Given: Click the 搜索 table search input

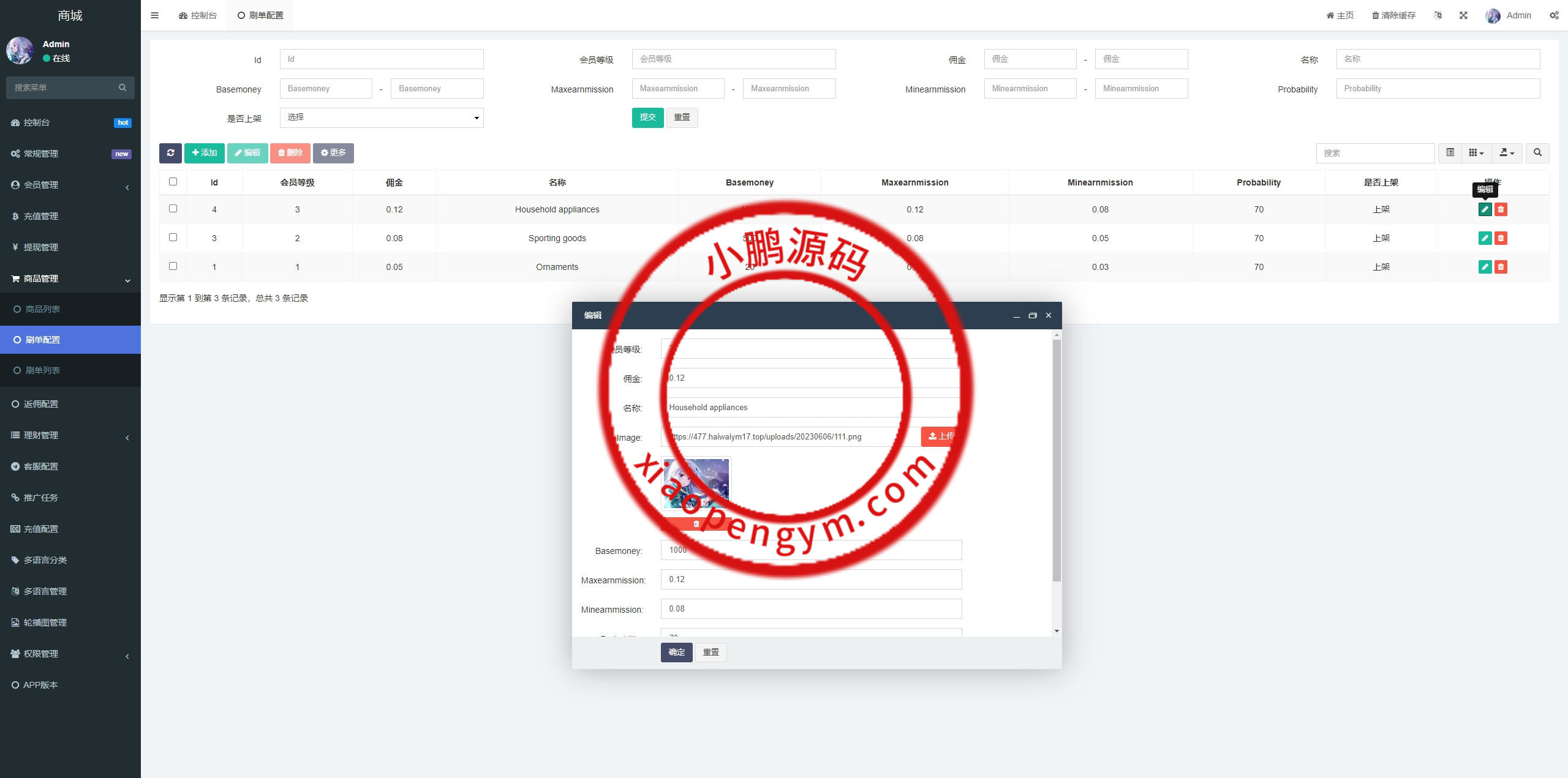Looking at the screenshot, I should point(1375,153).
